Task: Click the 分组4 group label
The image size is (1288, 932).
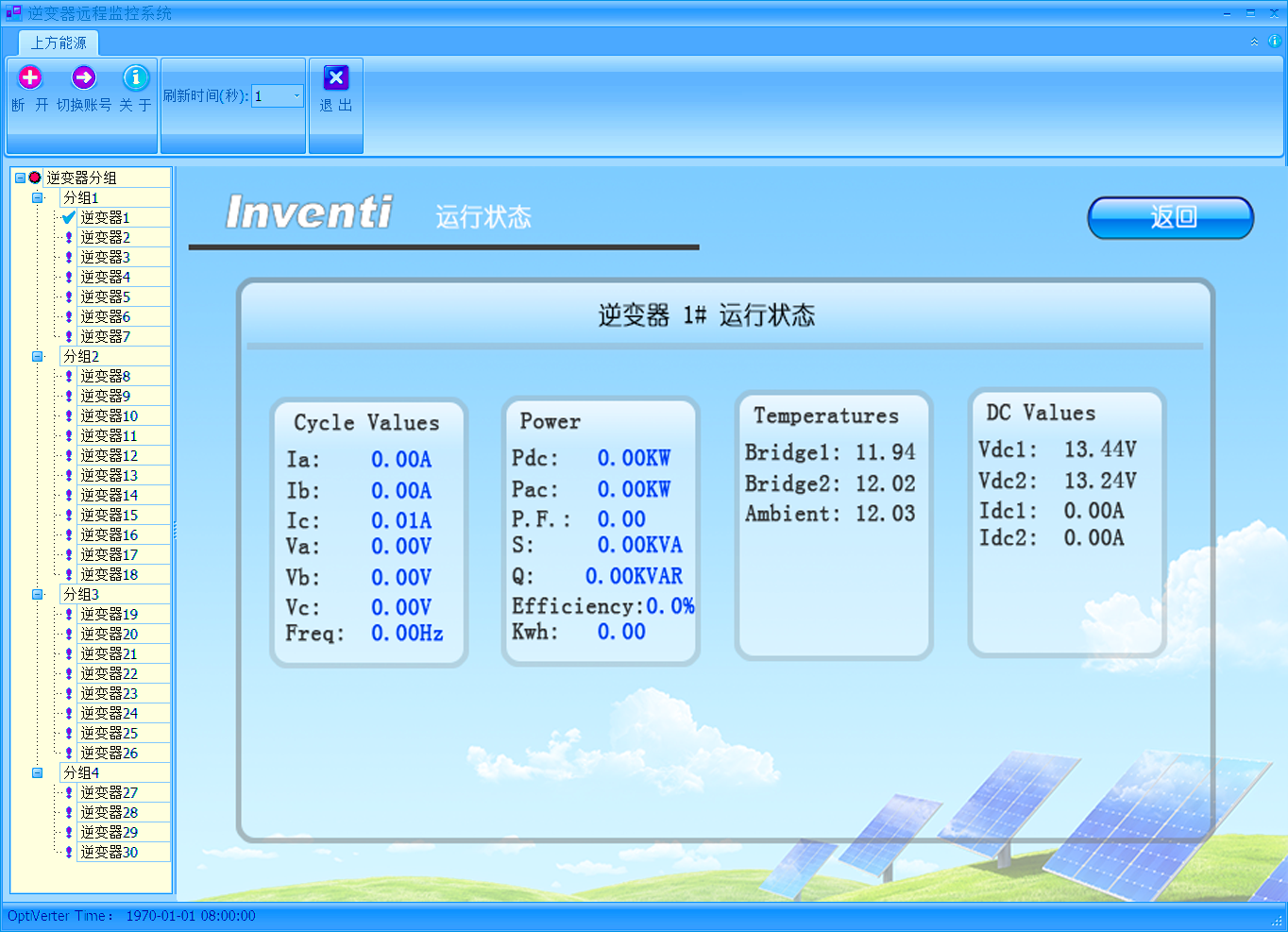Action: coord(81,773)
